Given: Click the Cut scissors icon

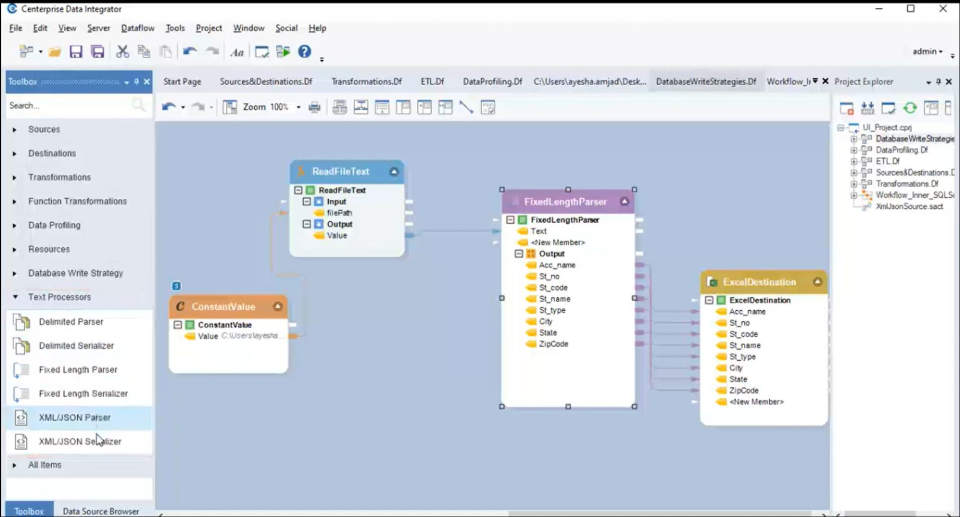Looking at the screenshot, I should click(122, 52).
